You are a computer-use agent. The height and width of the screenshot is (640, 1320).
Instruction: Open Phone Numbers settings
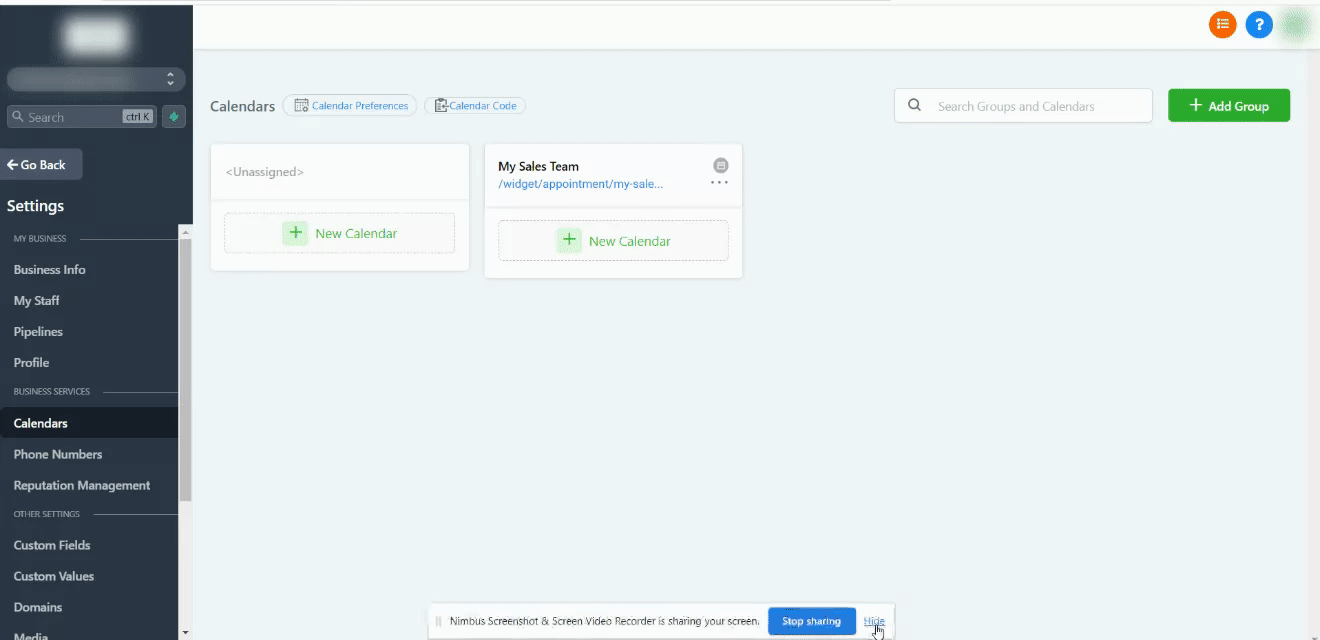tap(58, 455)
